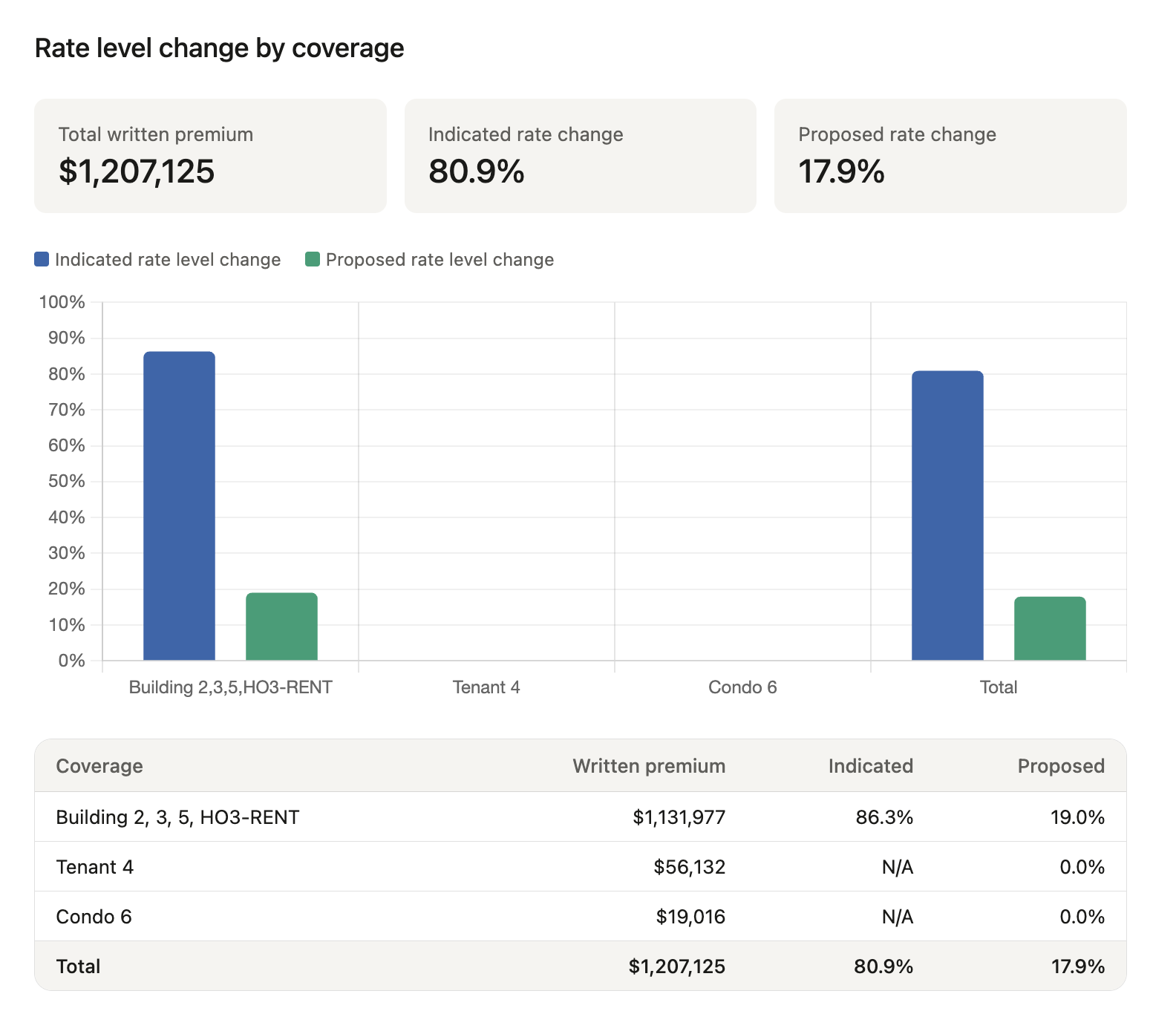
Task: Click the Proposed column header in table
Action: click(x=1060, y=766)
